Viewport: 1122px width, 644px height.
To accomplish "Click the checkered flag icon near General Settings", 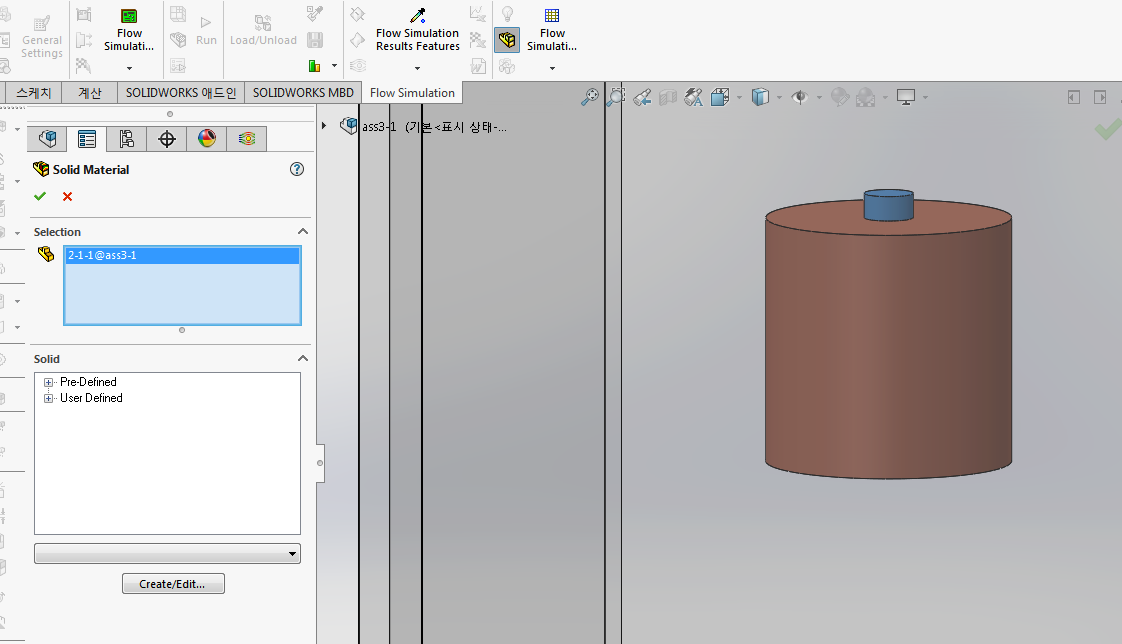I will 84,66.
